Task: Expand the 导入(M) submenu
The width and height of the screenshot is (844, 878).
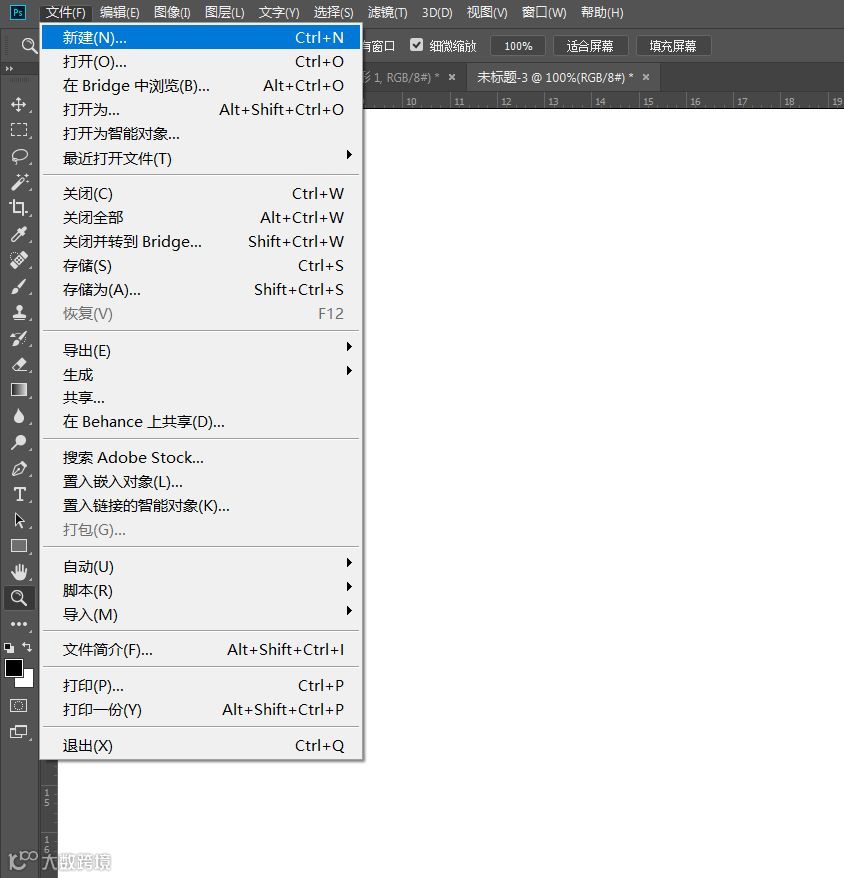Action: coord(202,615)
